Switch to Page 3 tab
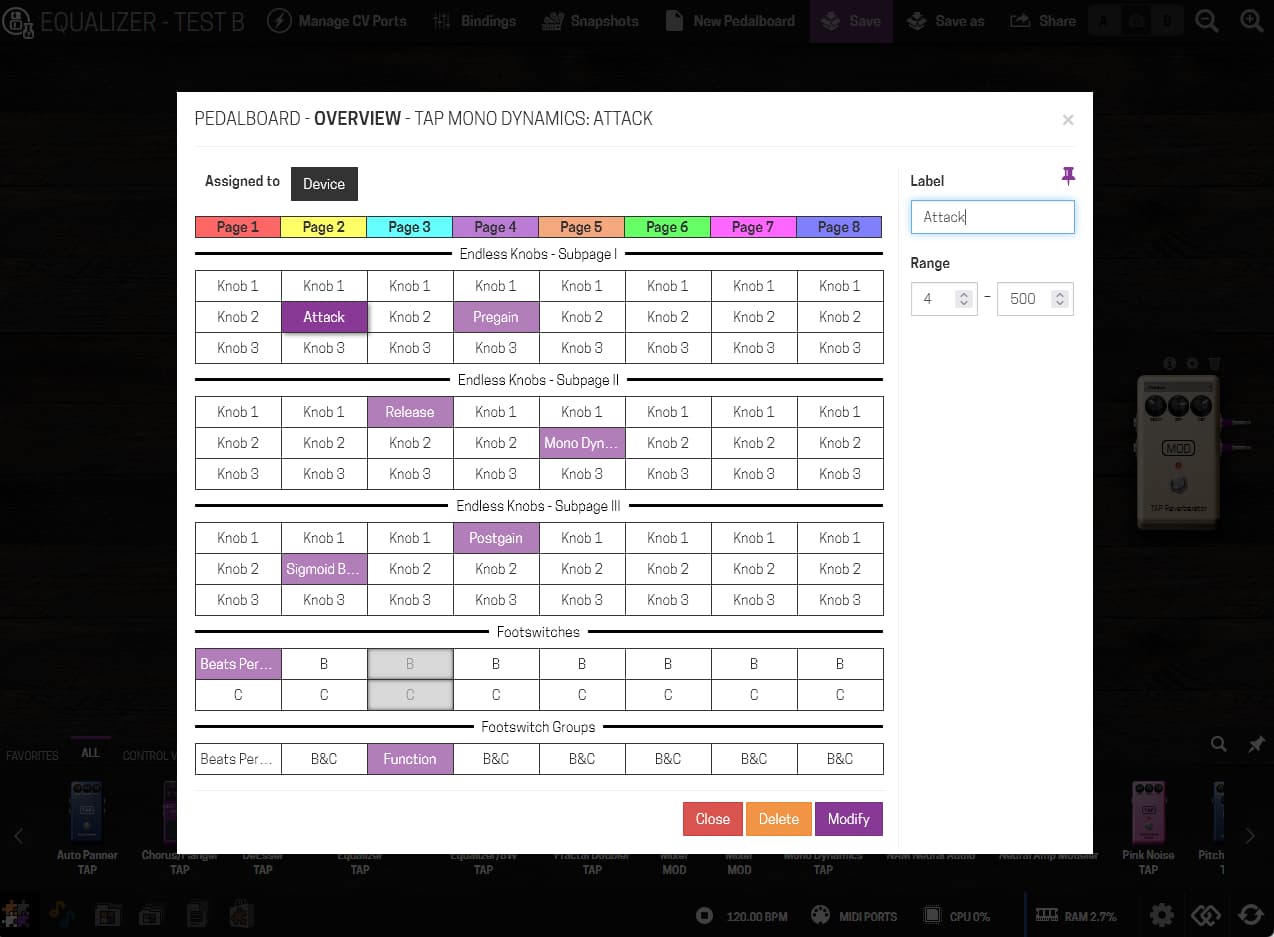 coord(410,227)
